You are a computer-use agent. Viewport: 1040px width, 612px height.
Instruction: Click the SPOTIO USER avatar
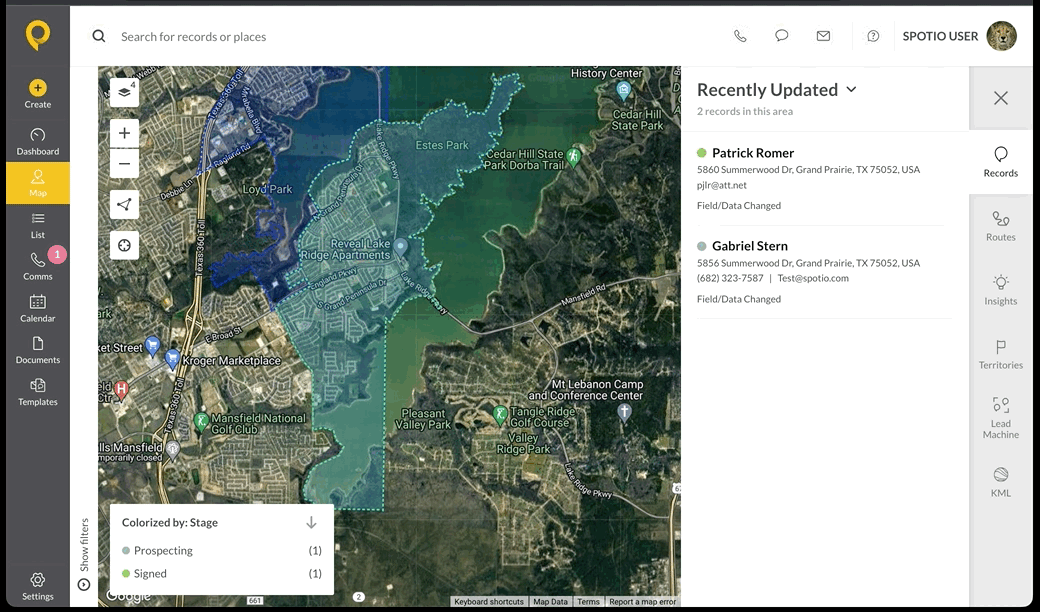click(1001, 36)
